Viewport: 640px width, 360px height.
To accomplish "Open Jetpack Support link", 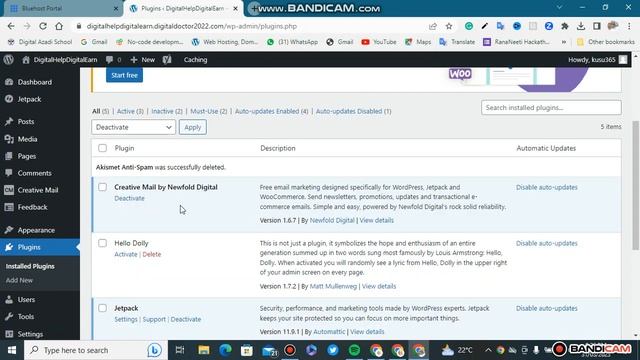I will tap(154, 319).
